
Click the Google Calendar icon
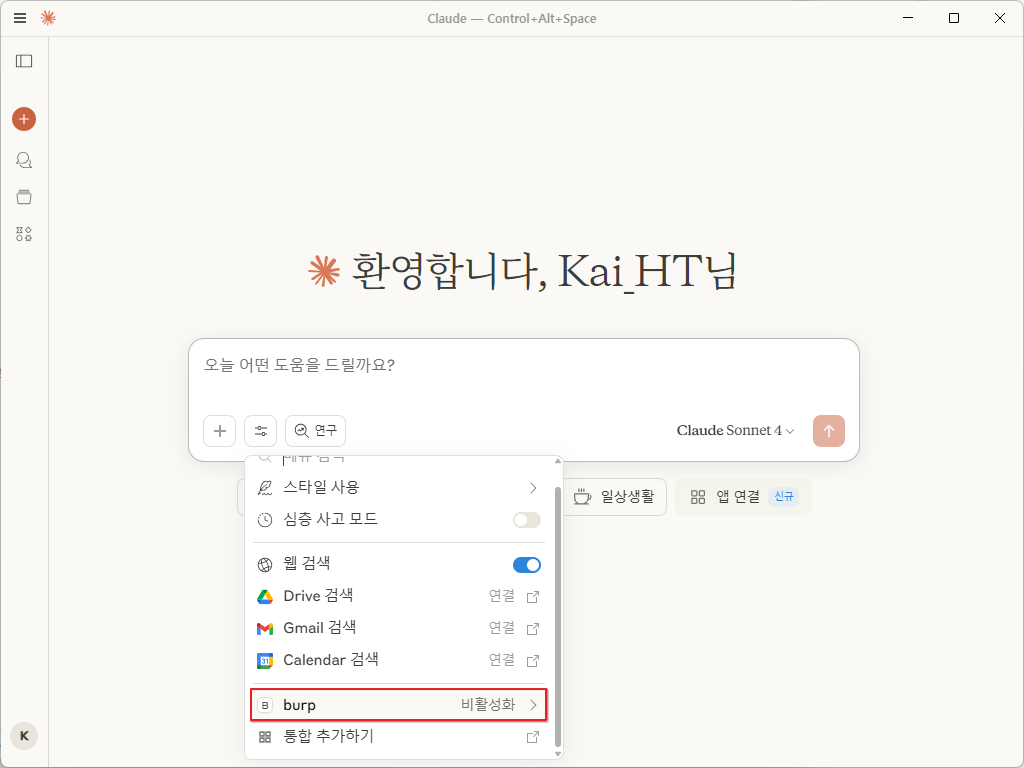264,661
